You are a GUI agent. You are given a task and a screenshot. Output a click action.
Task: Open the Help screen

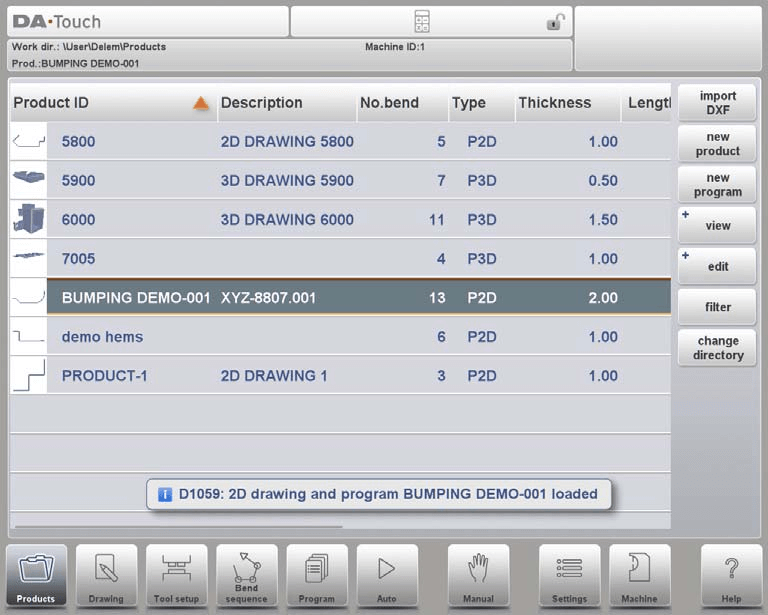(731, 576)
